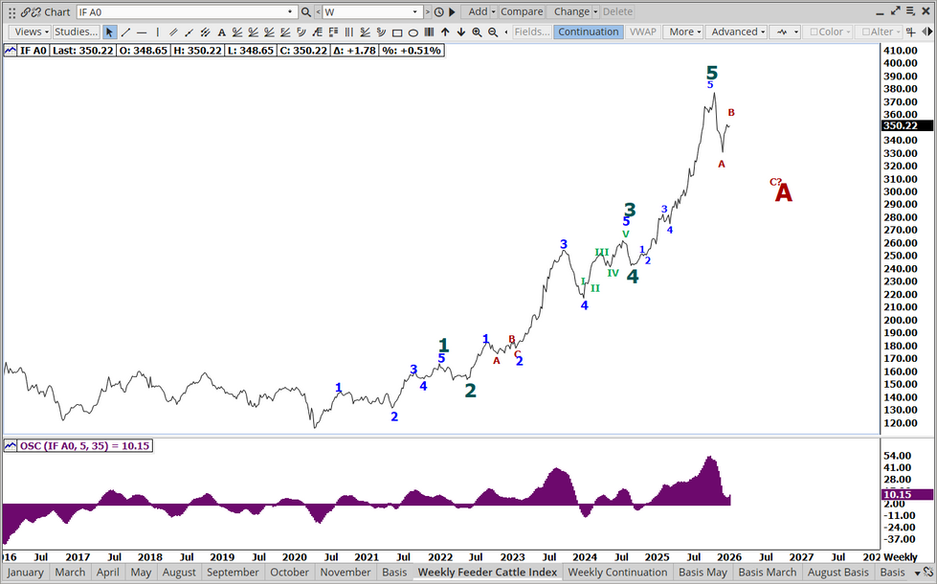
Task: Place a down arrow marker
Action: pos(461,32)
